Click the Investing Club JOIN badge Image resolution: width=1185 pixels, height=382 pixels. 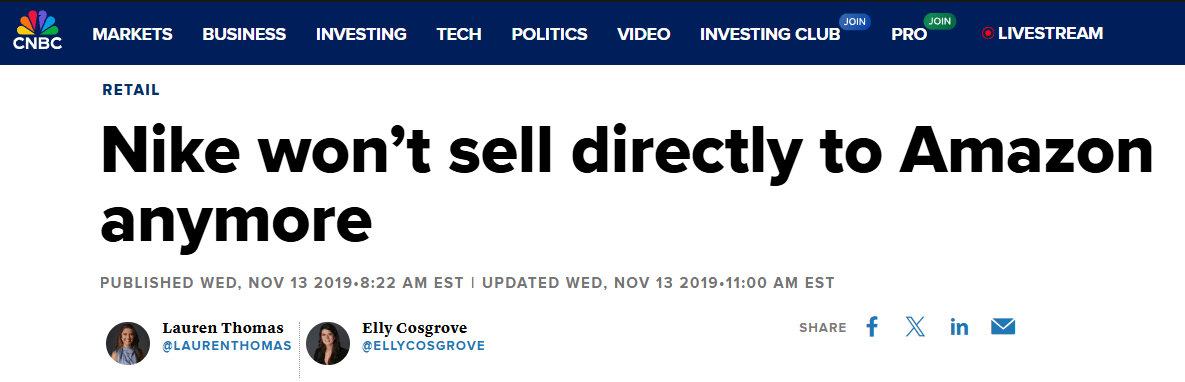pyautogui.click(x=855, y=21)
